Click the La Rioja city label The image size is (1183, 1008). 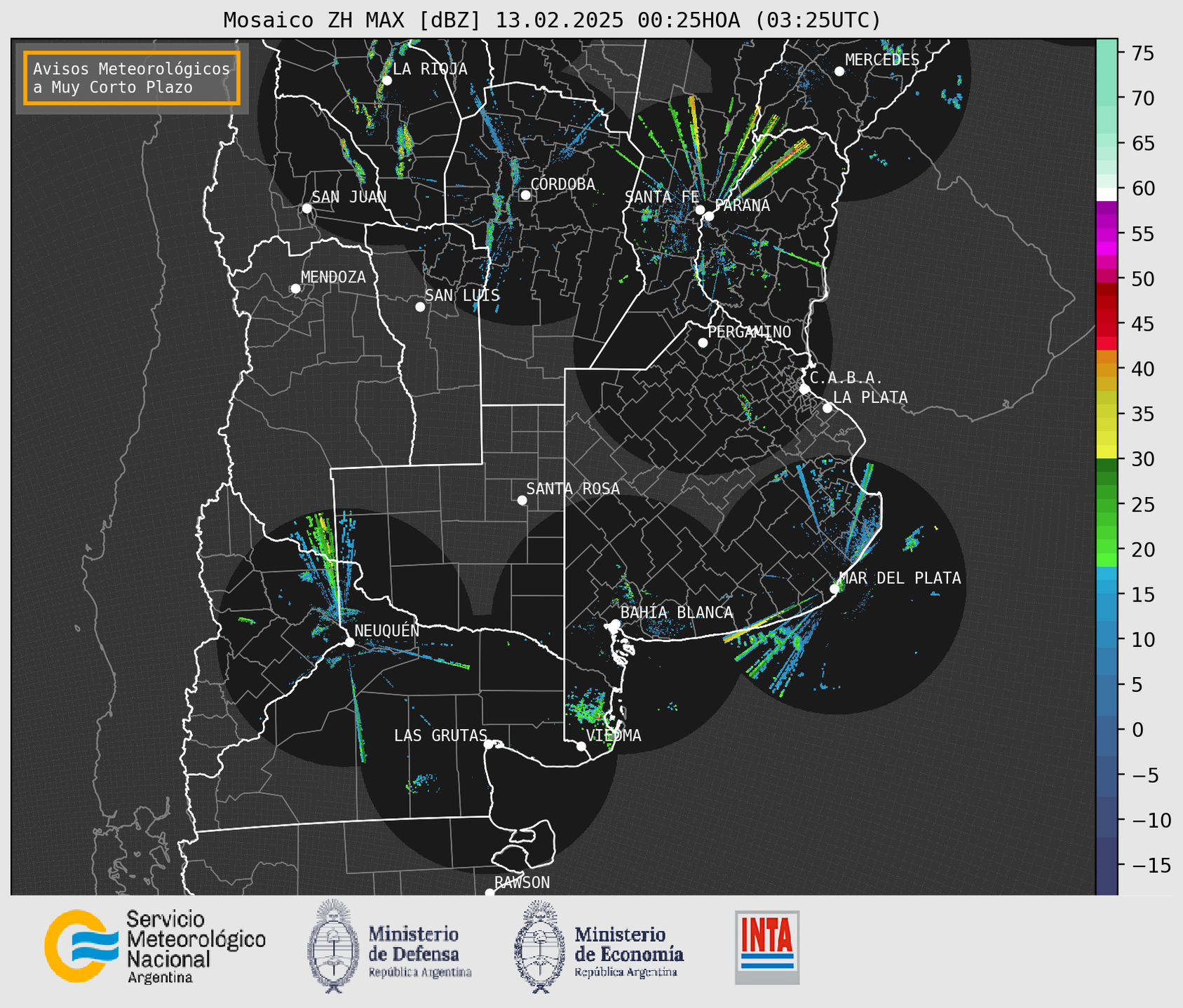coord(430,69)
